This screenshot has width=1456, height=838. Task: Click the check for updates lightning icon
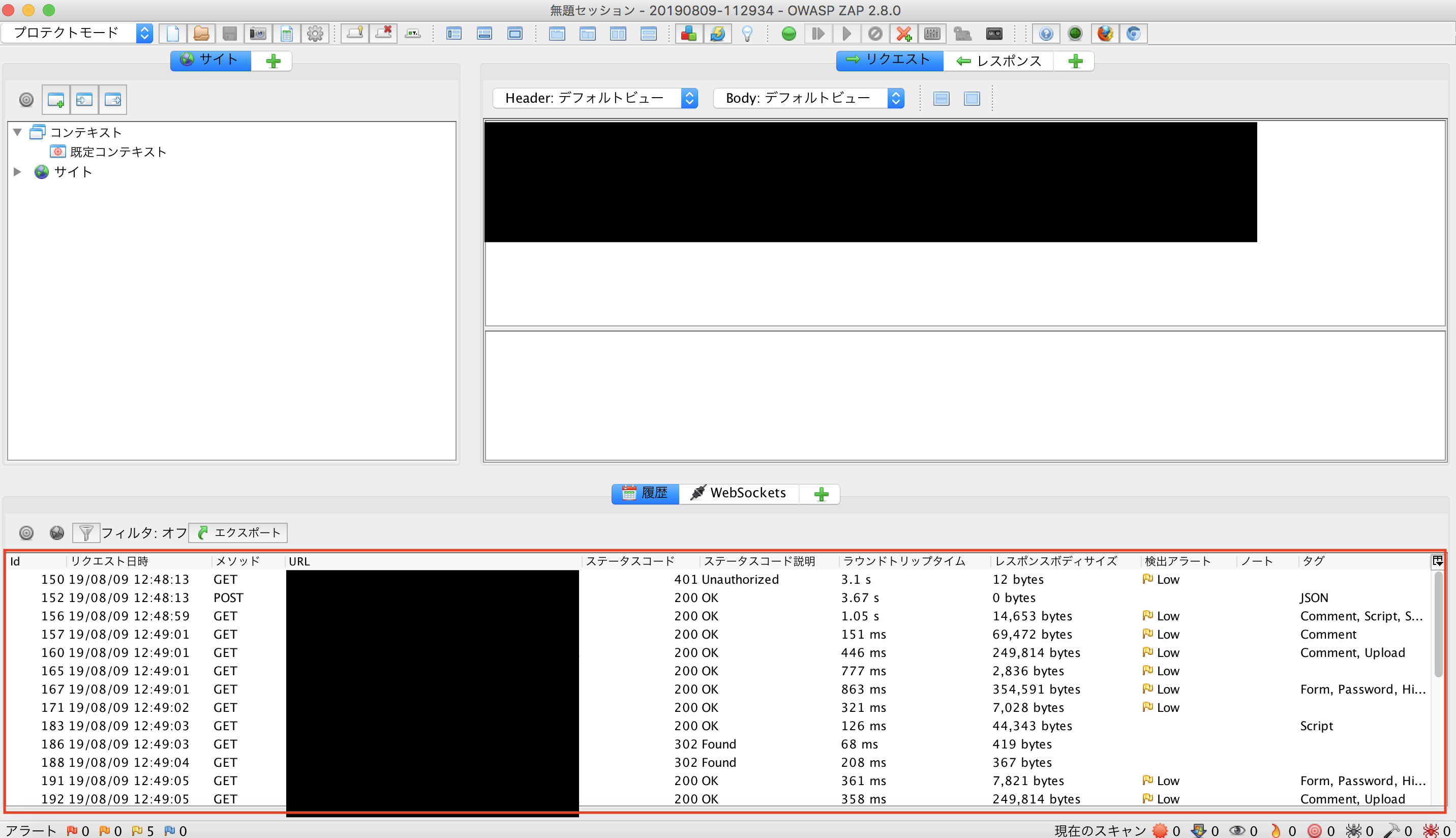(x=717, y=34)
